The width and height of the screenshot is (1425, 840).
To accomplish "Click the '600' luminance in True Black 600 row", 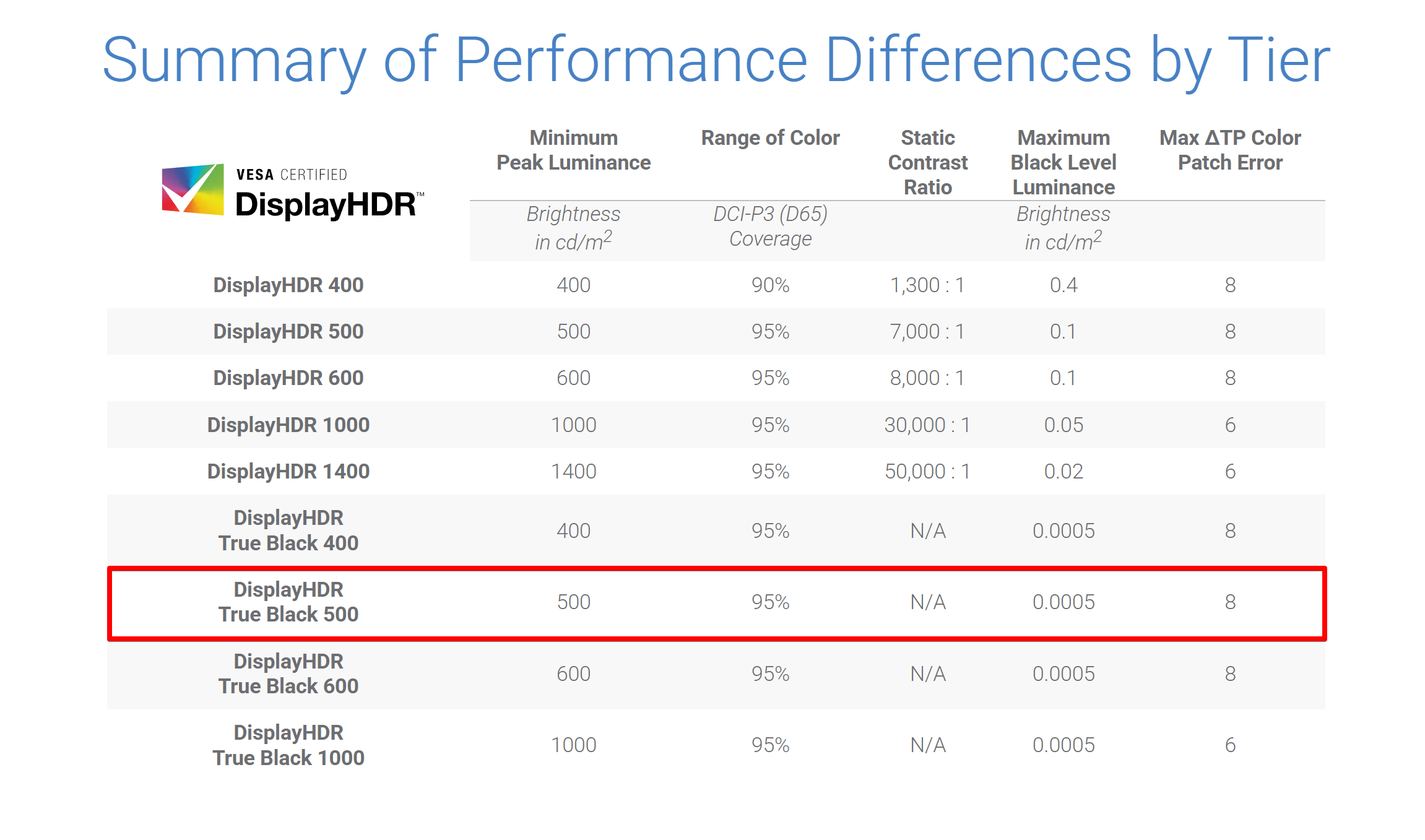I will tap(574, 674).
